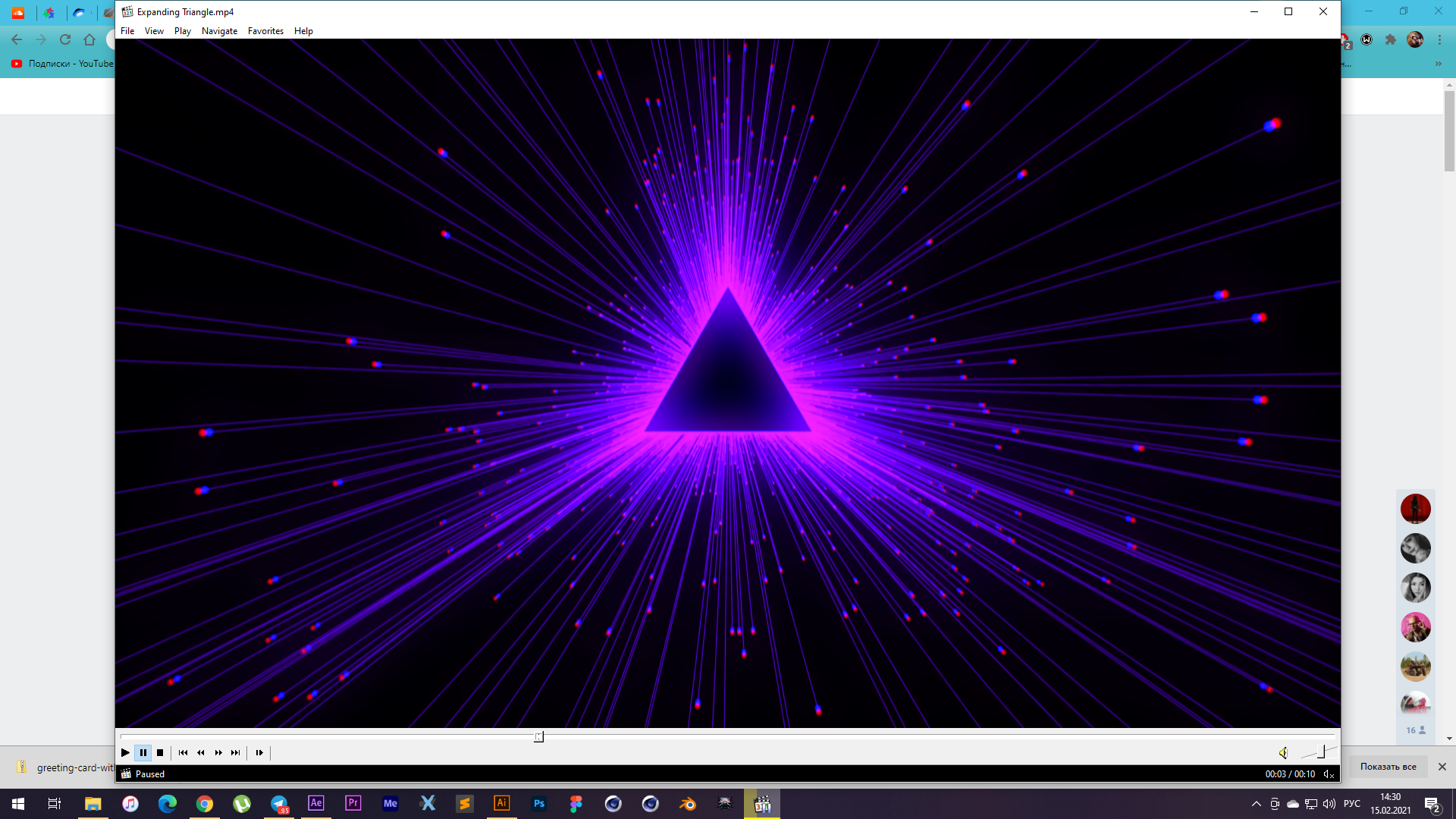
Task: Open Premiere Pro from the taskbar
Action: (353, 804)
